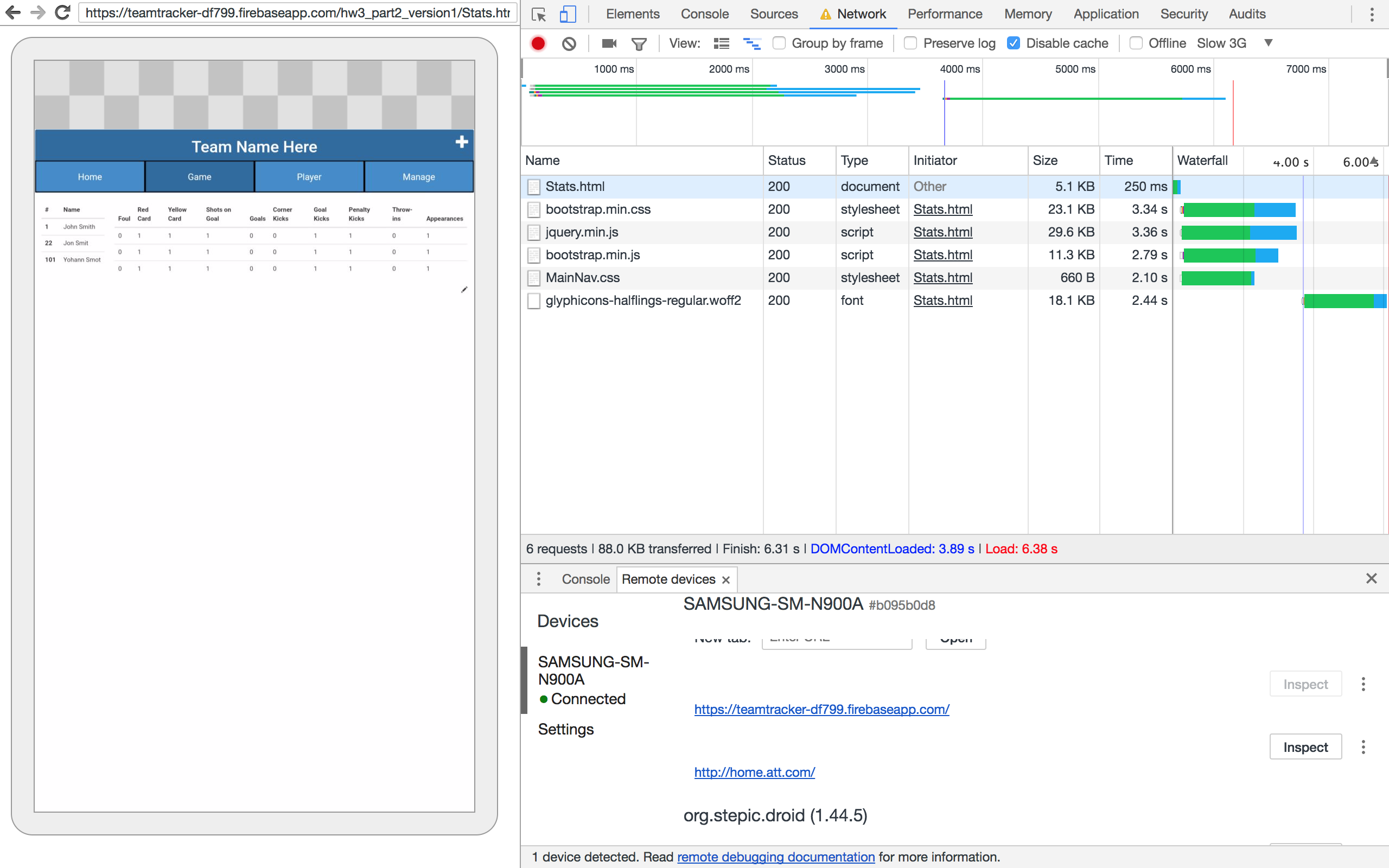Capture screenshots with camera icon
This screenshot has width=1389, height=868.
(x=609, y=43)
